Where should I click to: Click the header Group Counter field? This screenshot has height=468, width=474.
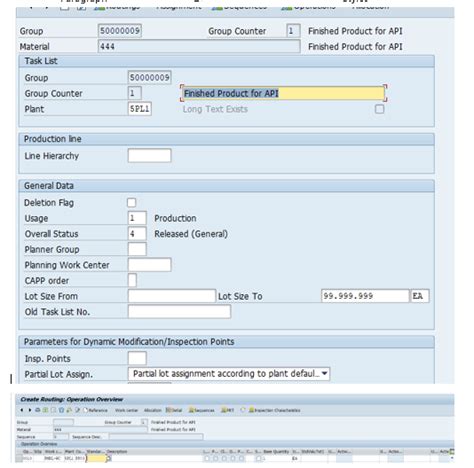pyautogui.click(x=293, y=31)
